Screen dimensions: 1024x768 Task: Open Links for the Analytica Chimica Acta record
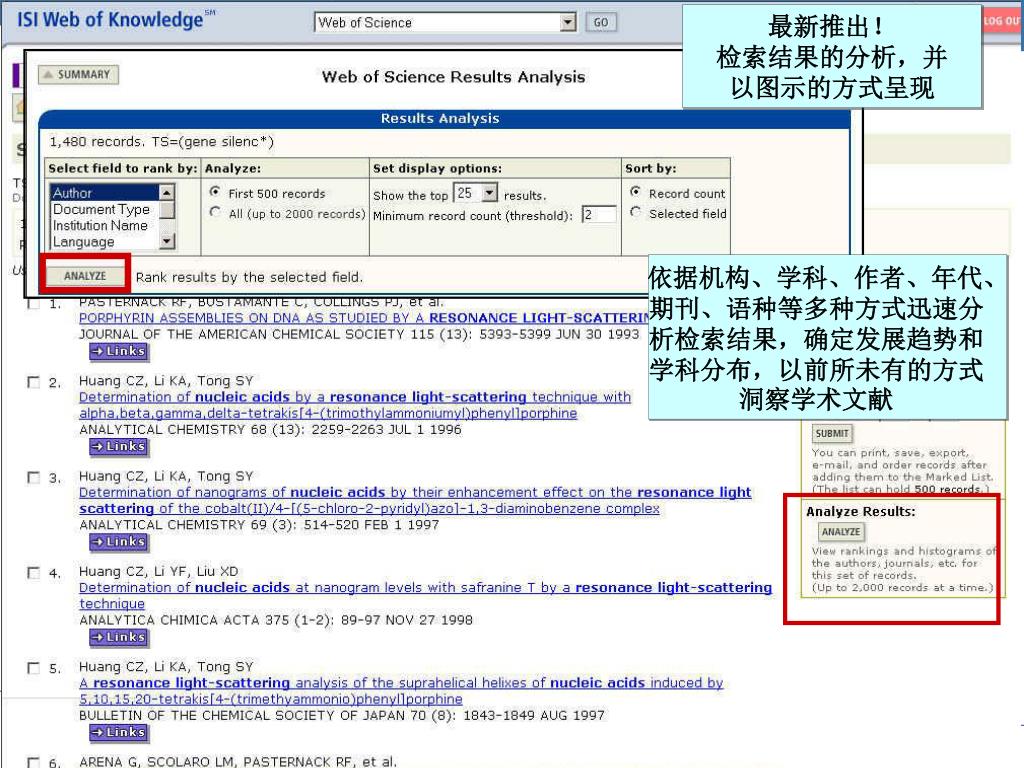click(118, 637)
